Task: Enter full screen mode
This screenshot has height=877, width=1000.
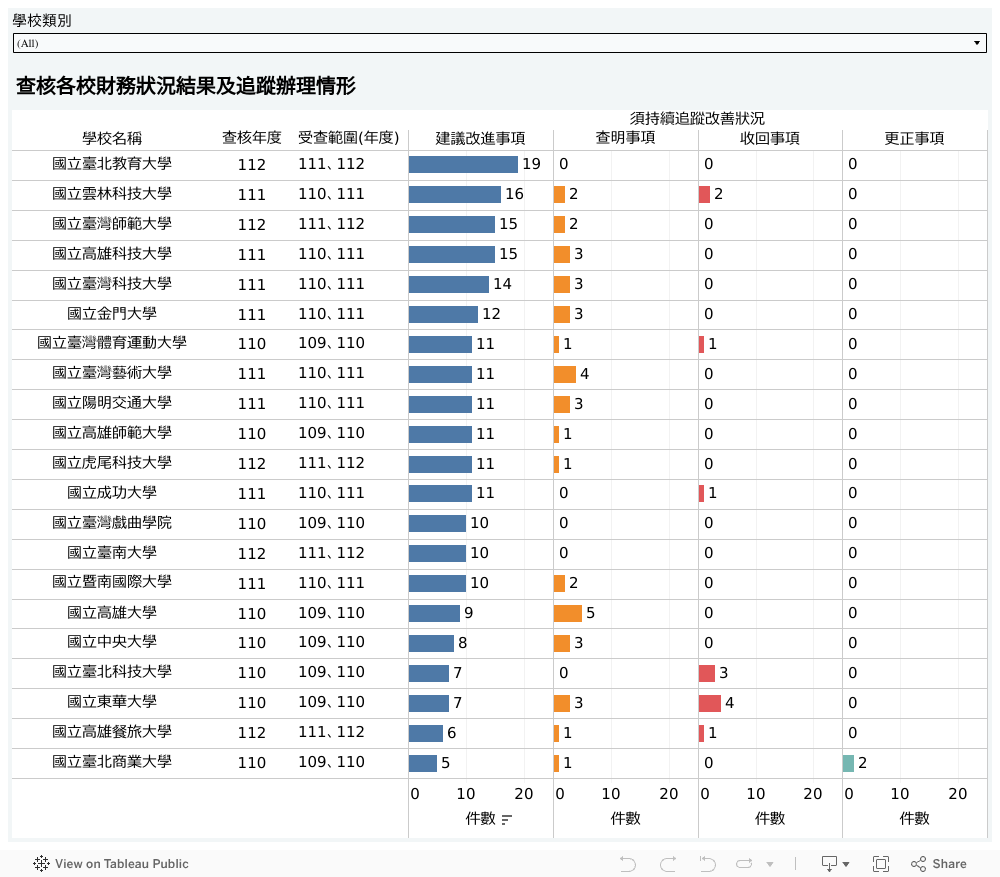Action: (881, 864)
